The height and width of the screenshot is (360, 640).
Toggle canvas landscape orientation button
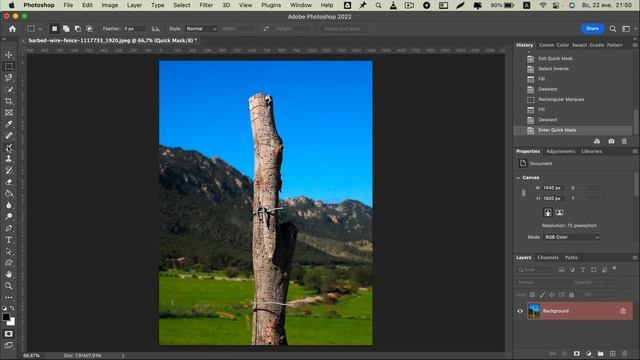click(x=560, y=213)
